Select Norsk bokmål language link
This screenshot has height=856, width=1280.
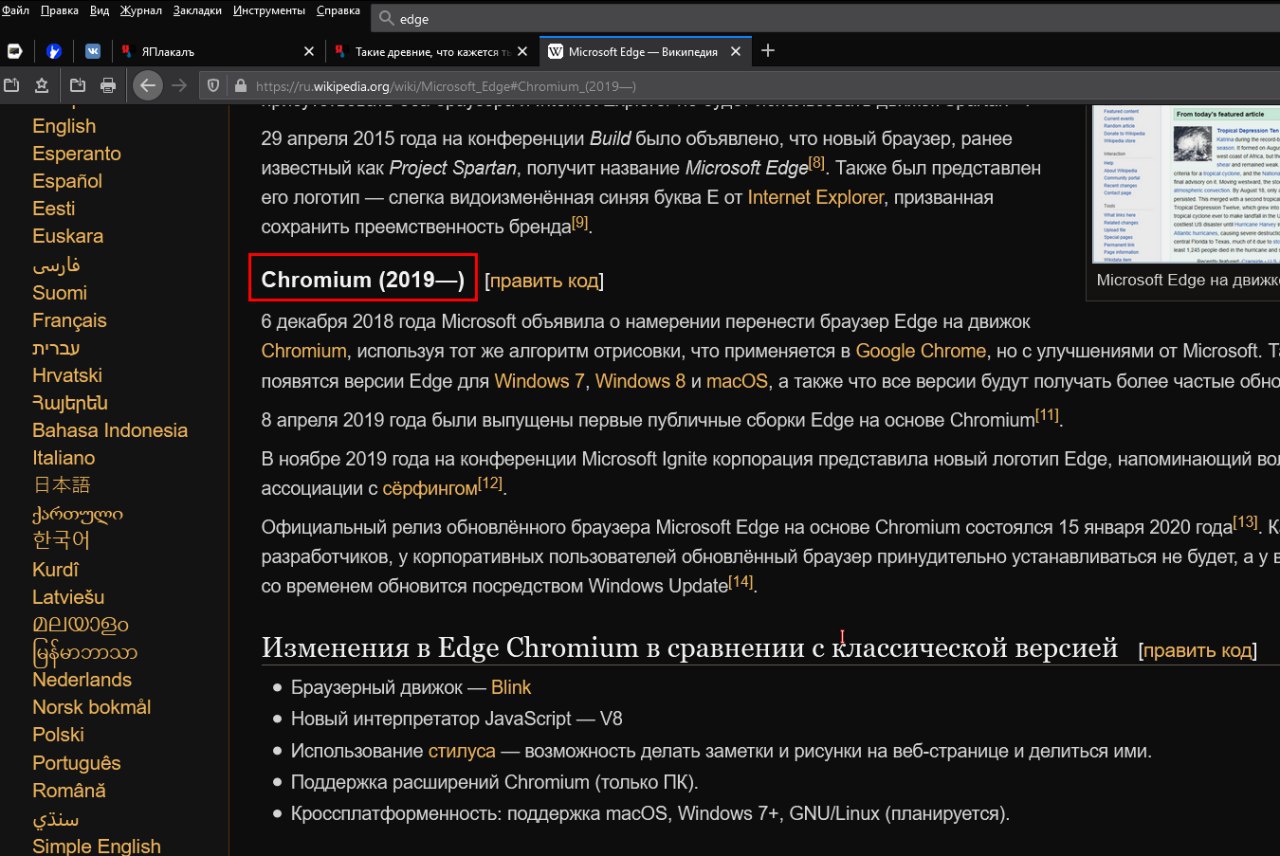coord(92,707)
